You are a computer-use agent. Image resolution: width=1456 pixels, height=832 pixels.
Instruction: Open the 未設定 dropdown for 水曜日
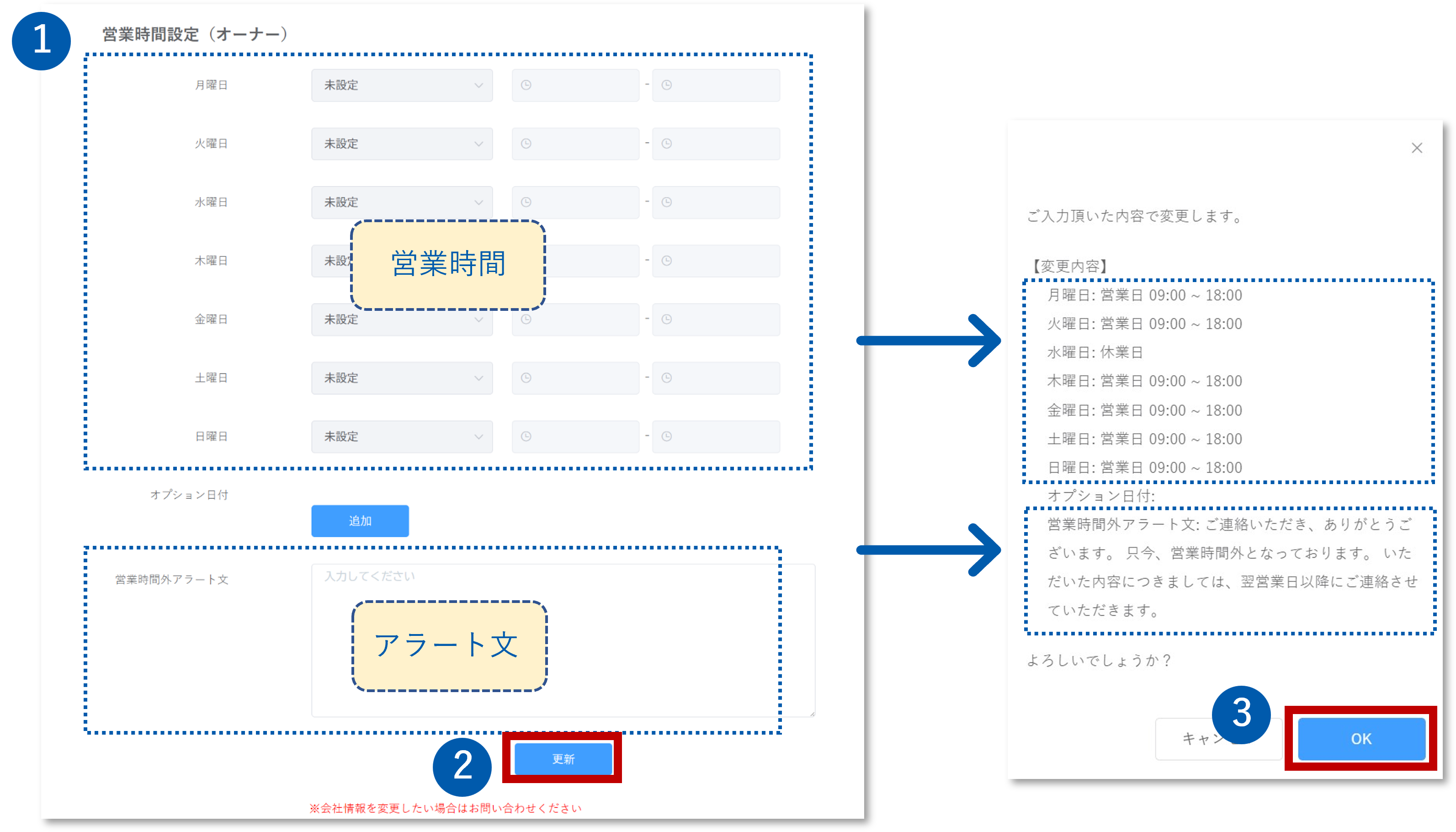[x=402, y=201]
